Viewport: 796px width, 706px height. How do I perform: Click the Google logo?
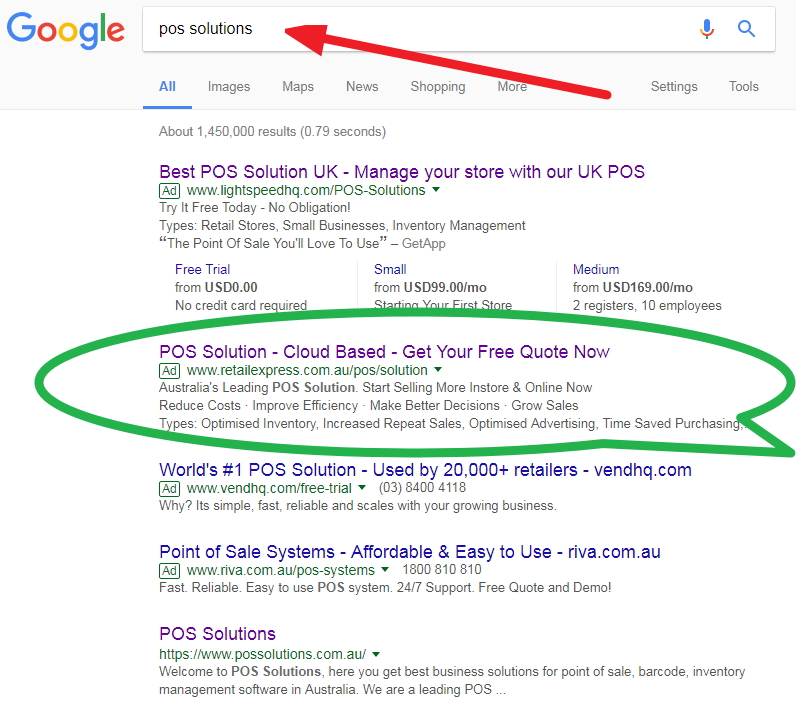click(65, 30)
